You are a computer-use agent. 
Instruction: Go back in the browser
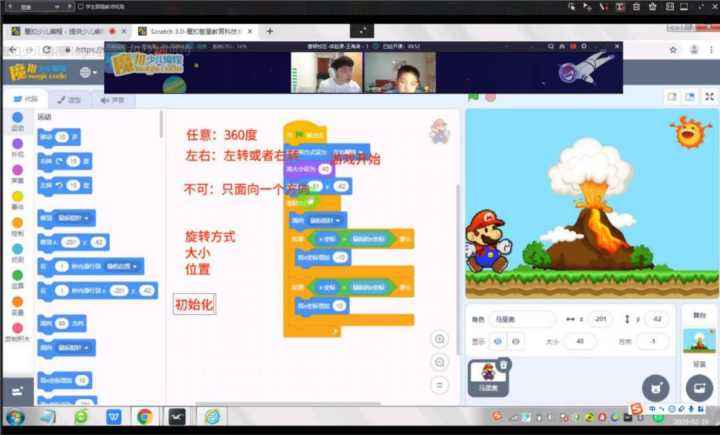click(x=13, y=50)
